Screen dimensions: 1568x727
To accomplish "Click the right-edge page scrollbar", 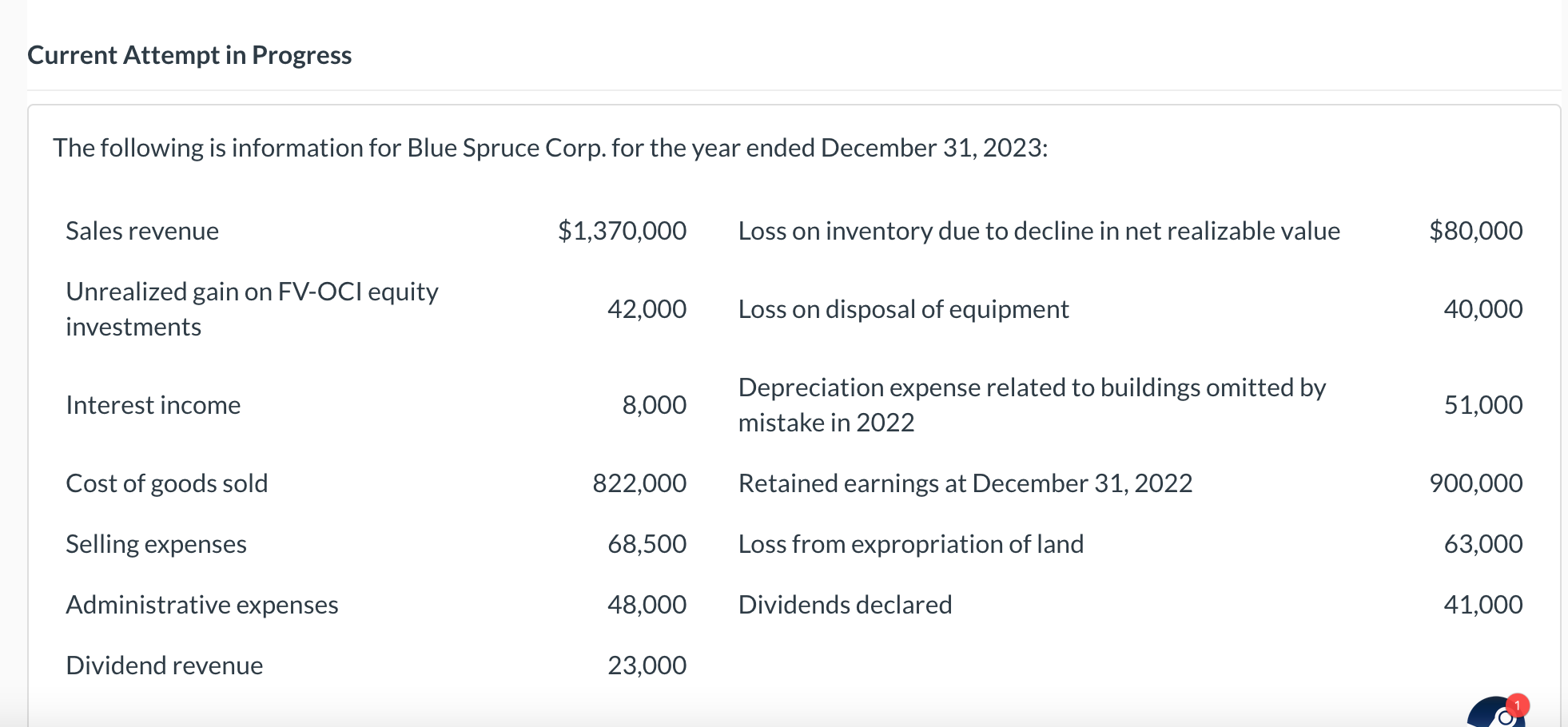I will point(1562,363).
